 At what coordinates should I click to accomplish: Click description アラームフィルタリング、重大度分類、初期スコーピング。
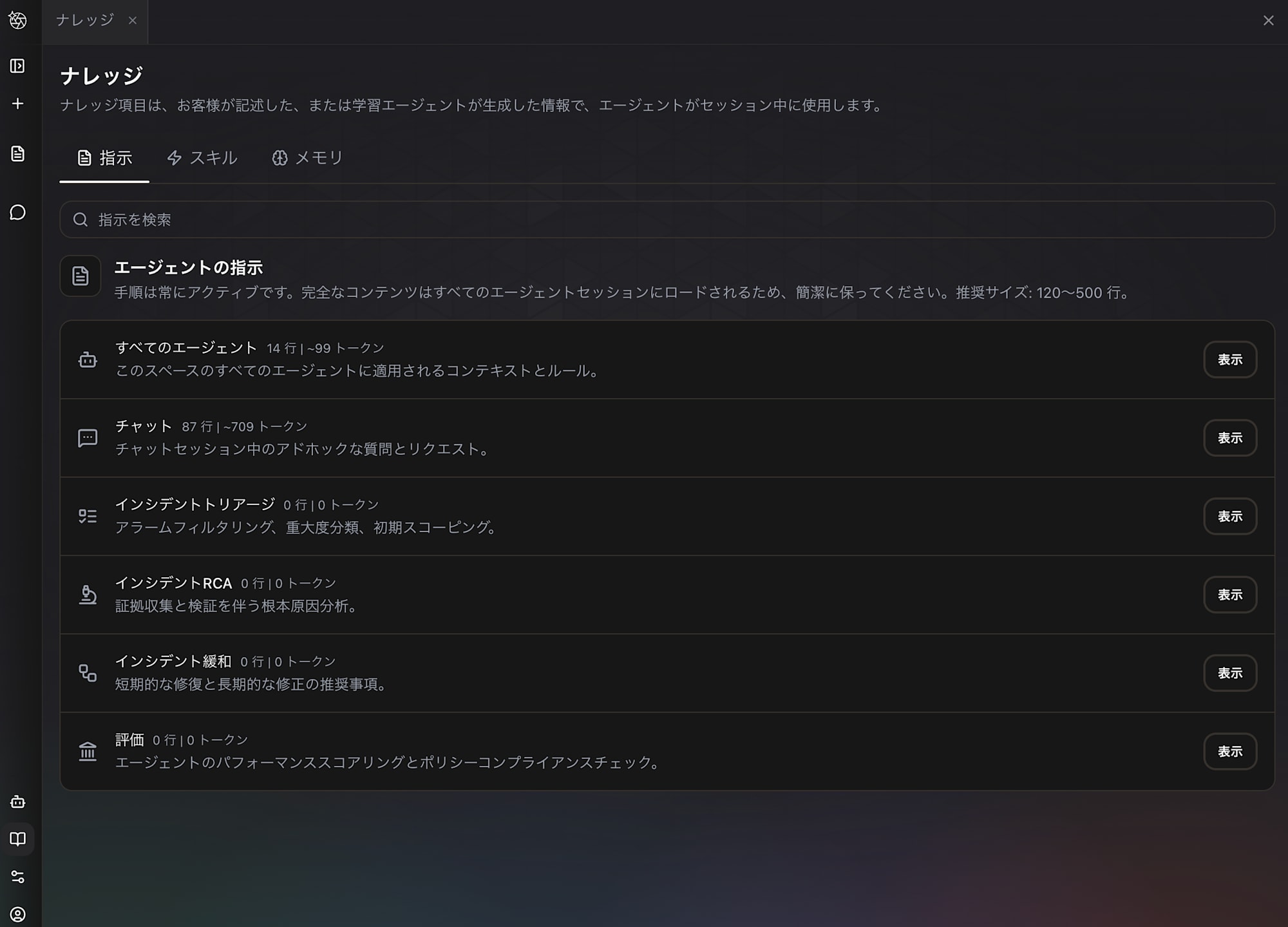coord(307,528)
